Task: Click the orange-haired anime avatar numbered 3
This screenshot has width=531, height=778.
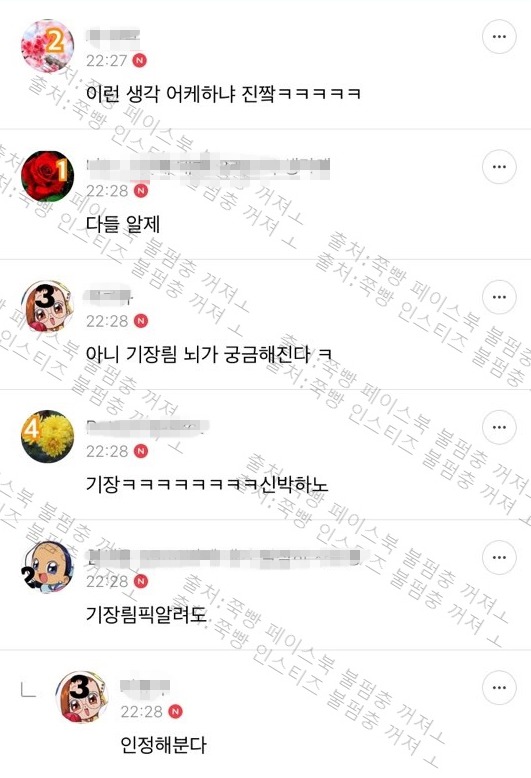Action: point(47,307)
